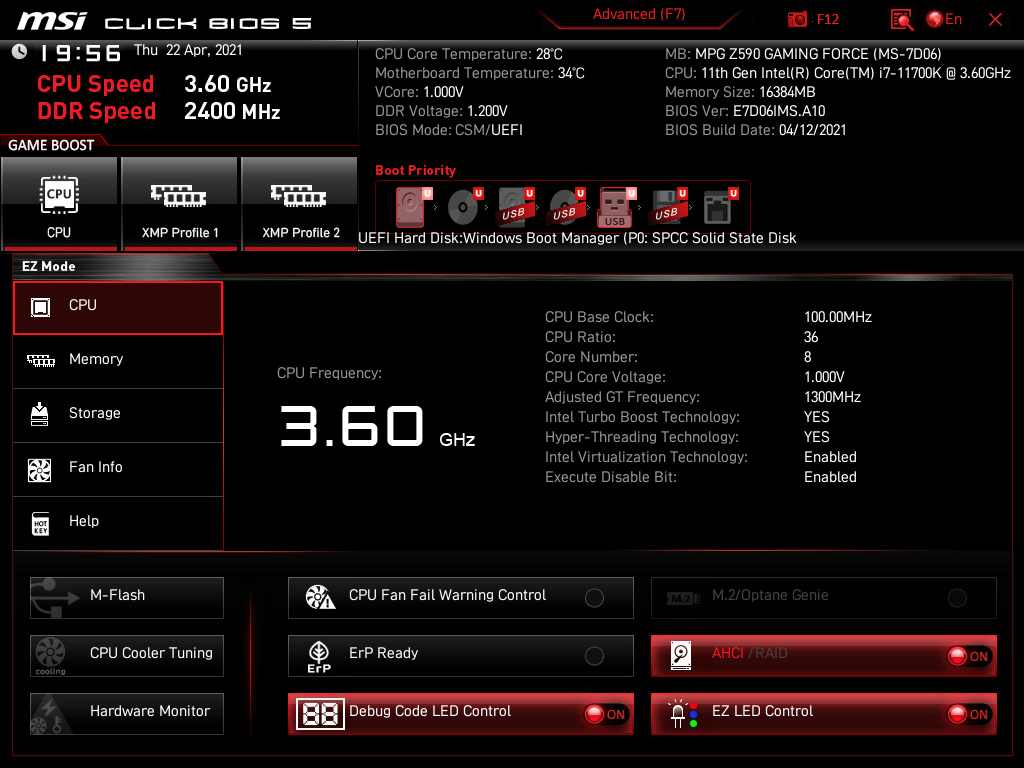
Task: Click the UEFI Hard Disk Windows Boot Manager text
Action: [577, 238]
